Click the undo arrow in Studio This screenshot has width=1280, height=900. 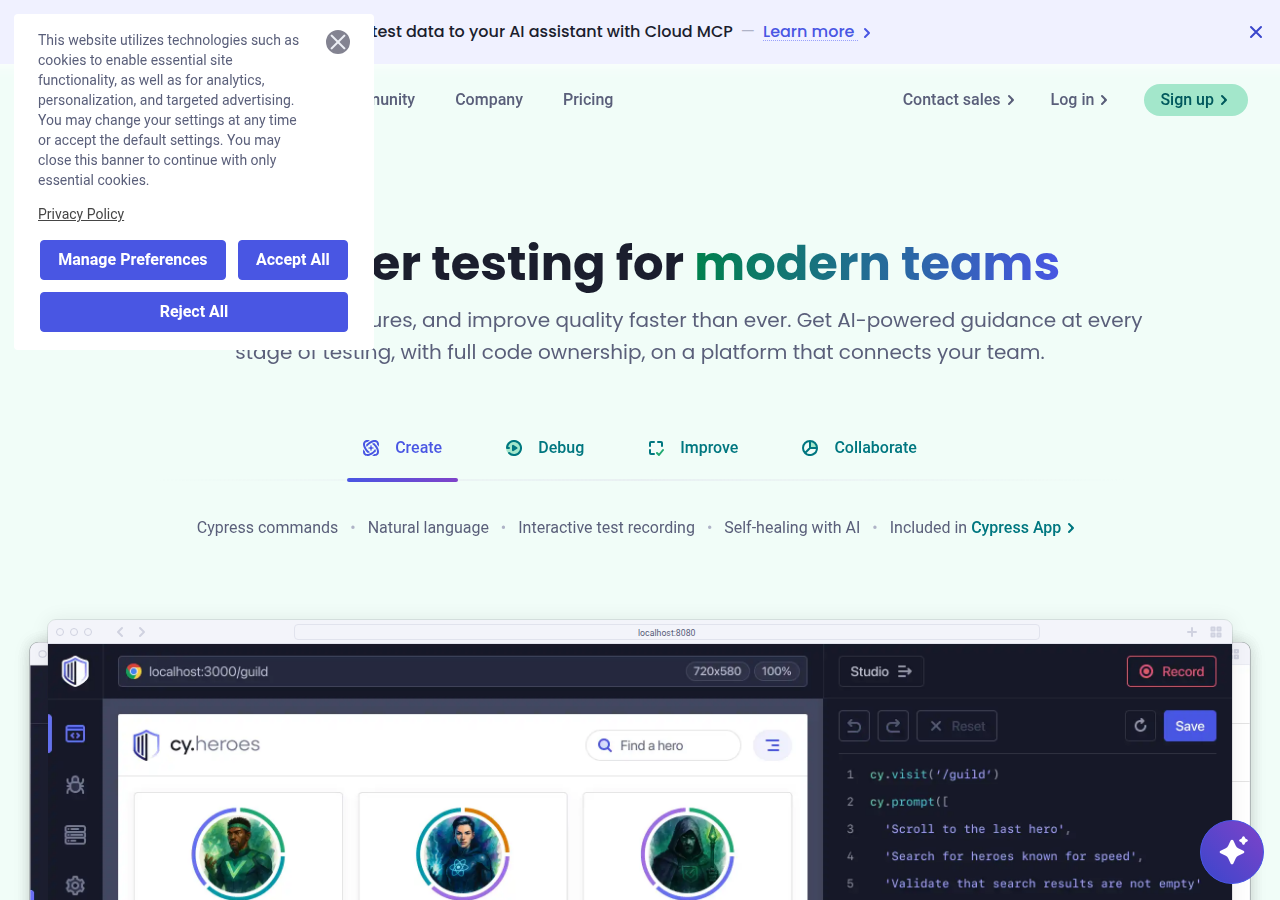pos(854,726)
